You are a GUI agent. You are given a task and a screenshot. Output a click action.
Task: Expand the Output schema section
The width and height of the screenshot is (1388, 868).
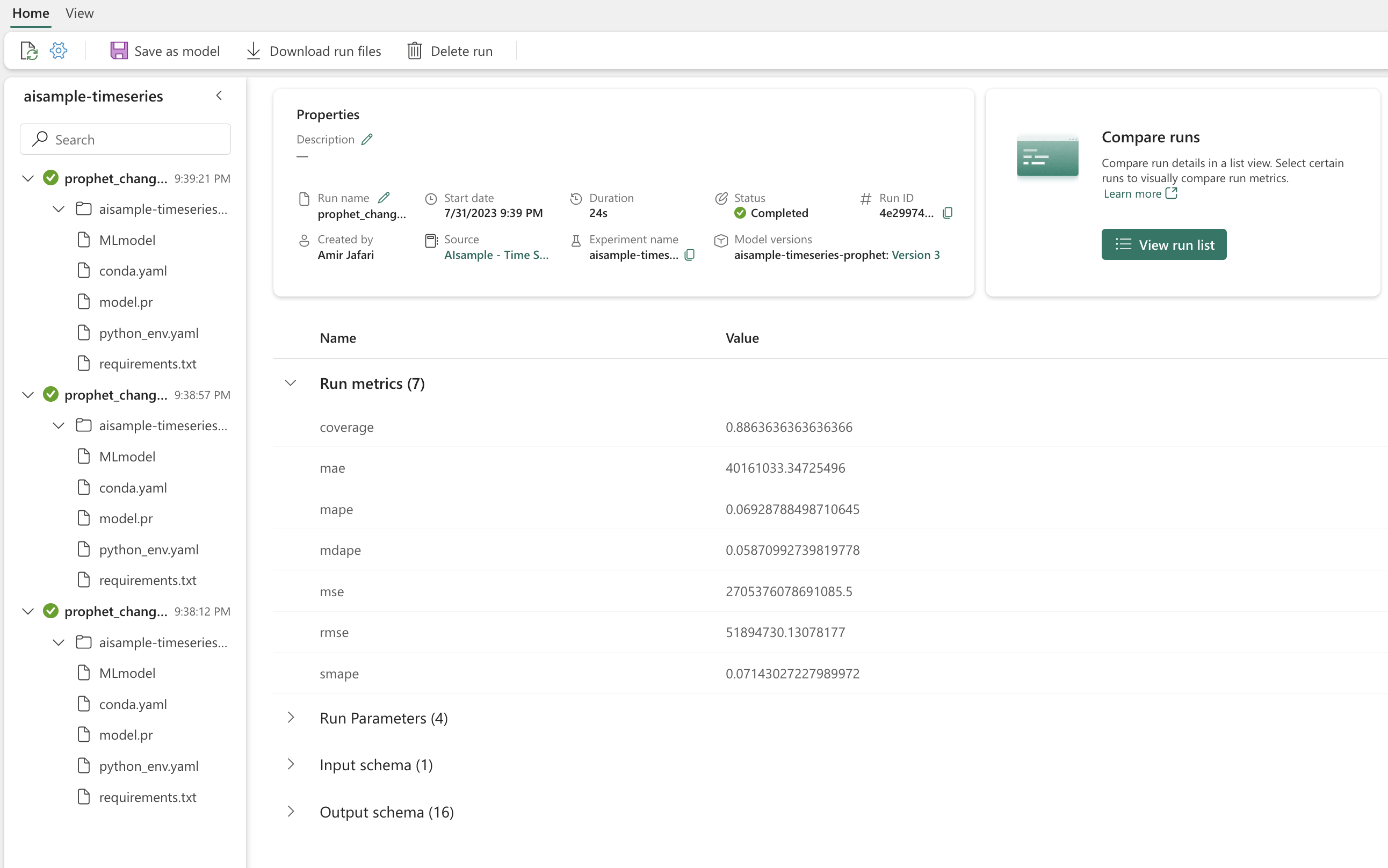point(290,811)
